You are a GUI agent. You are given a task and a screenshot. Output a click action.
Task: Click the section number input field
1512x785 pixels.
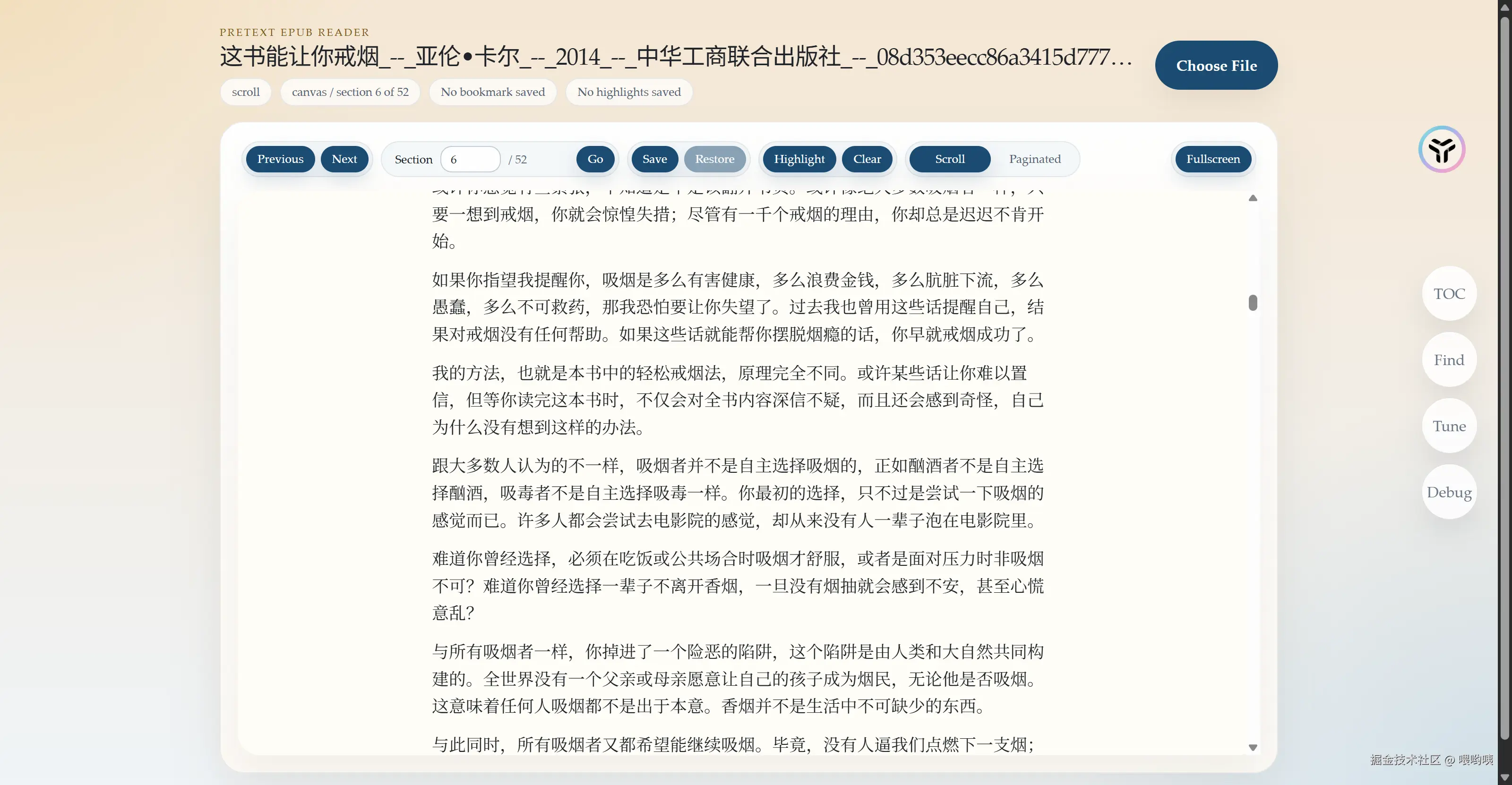(470, 158)
